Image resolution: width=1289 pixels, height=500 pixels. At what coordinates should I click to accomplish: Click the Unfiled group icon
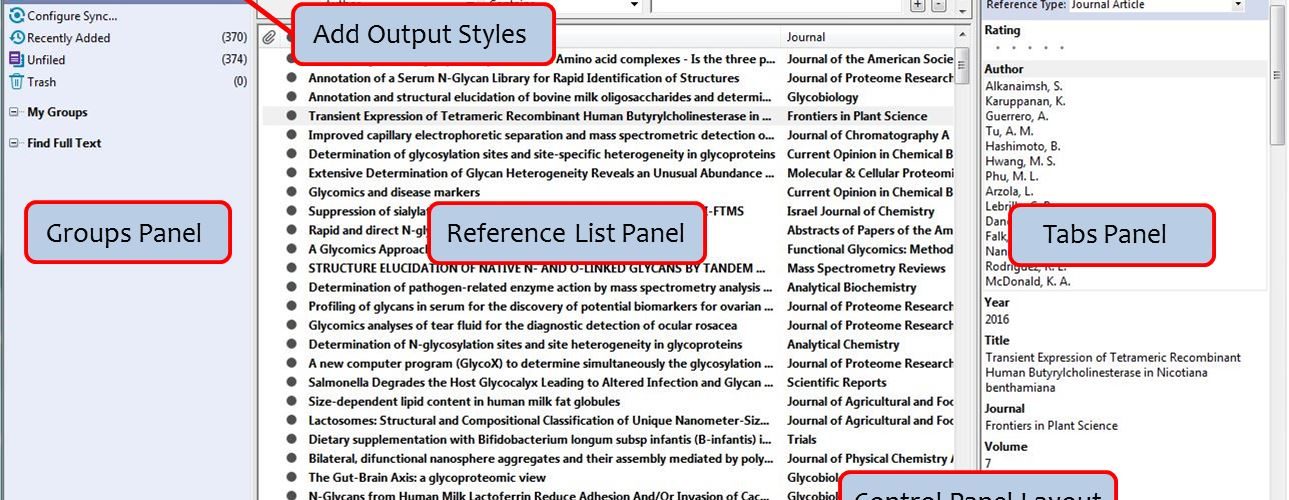pyautogui.click(x=16, y=59)
